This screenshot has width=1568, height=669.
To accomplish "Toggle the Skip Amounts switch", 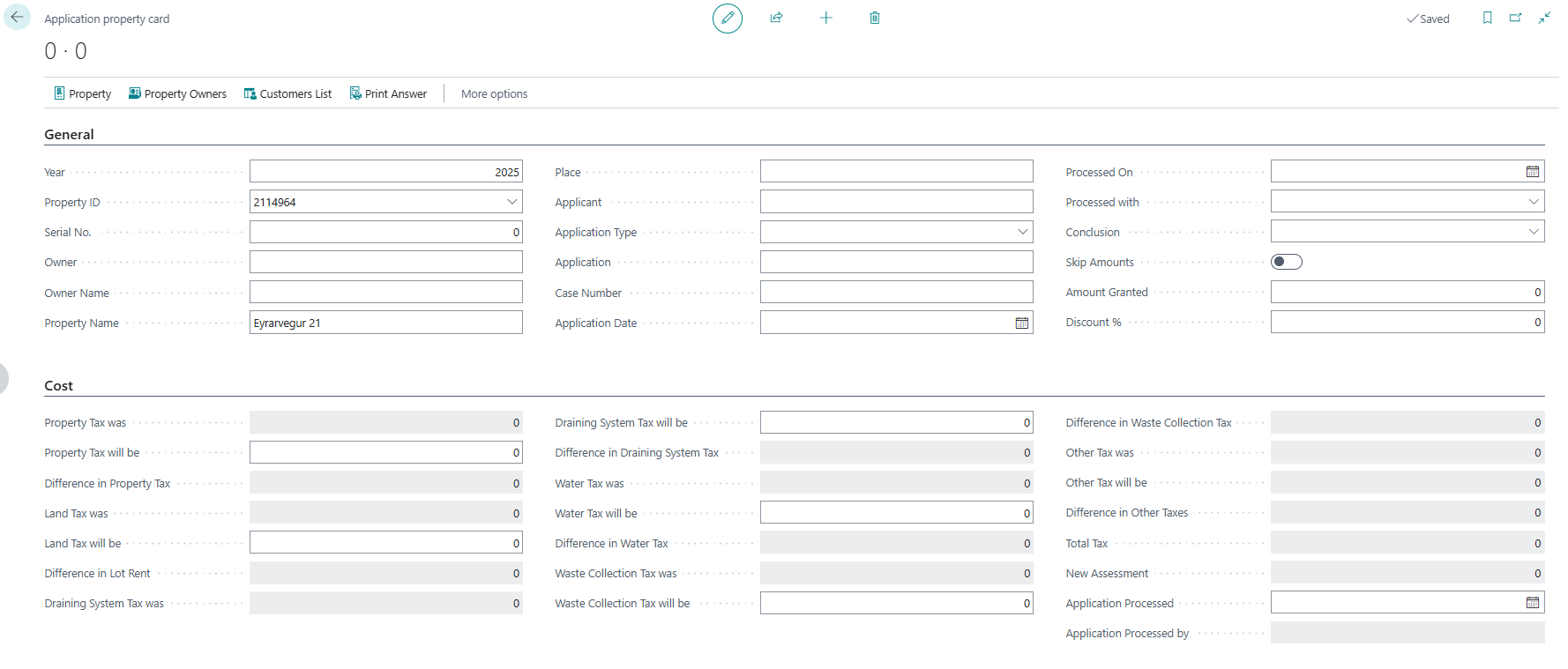I will [x=1287, y=262].
